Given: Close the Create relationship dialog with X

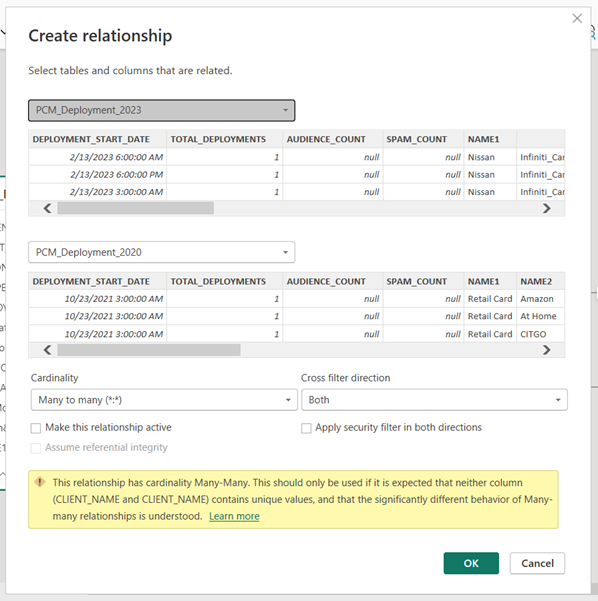Looking at the screenshot, I should pyautogui.click(x=577, y=18).
